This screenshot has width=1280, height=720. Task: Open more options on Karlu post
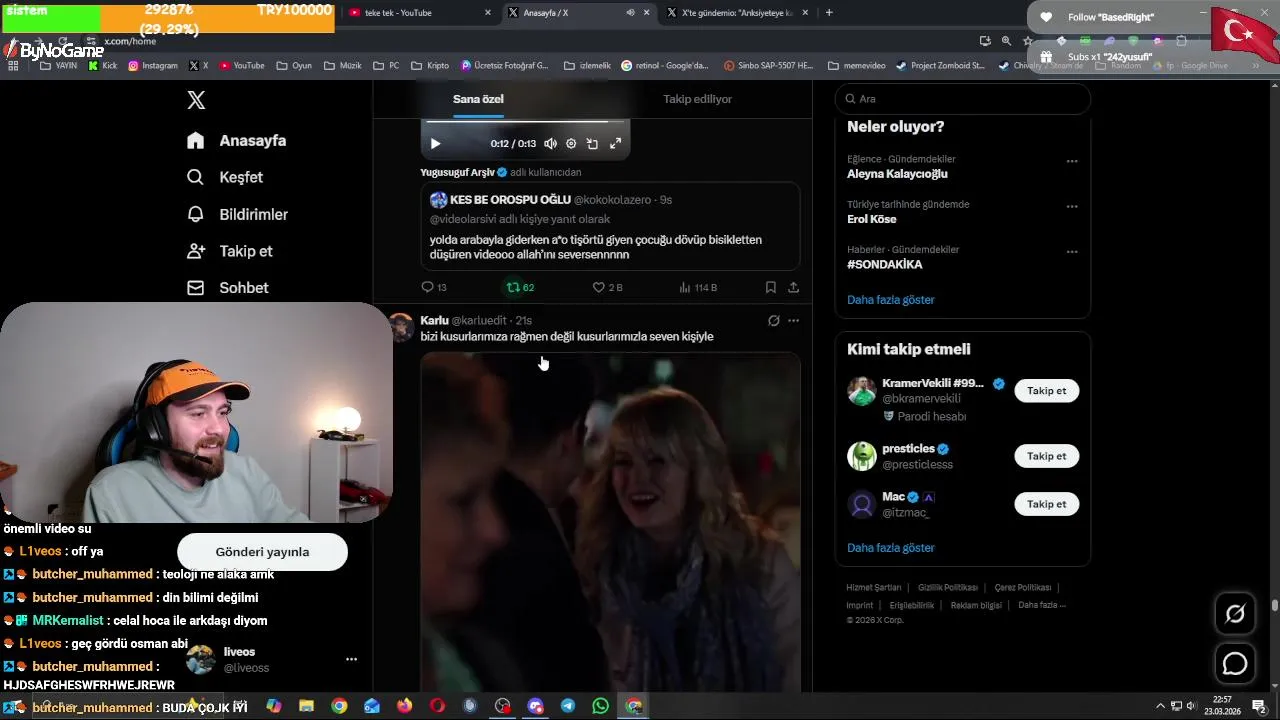coord(793,321)
